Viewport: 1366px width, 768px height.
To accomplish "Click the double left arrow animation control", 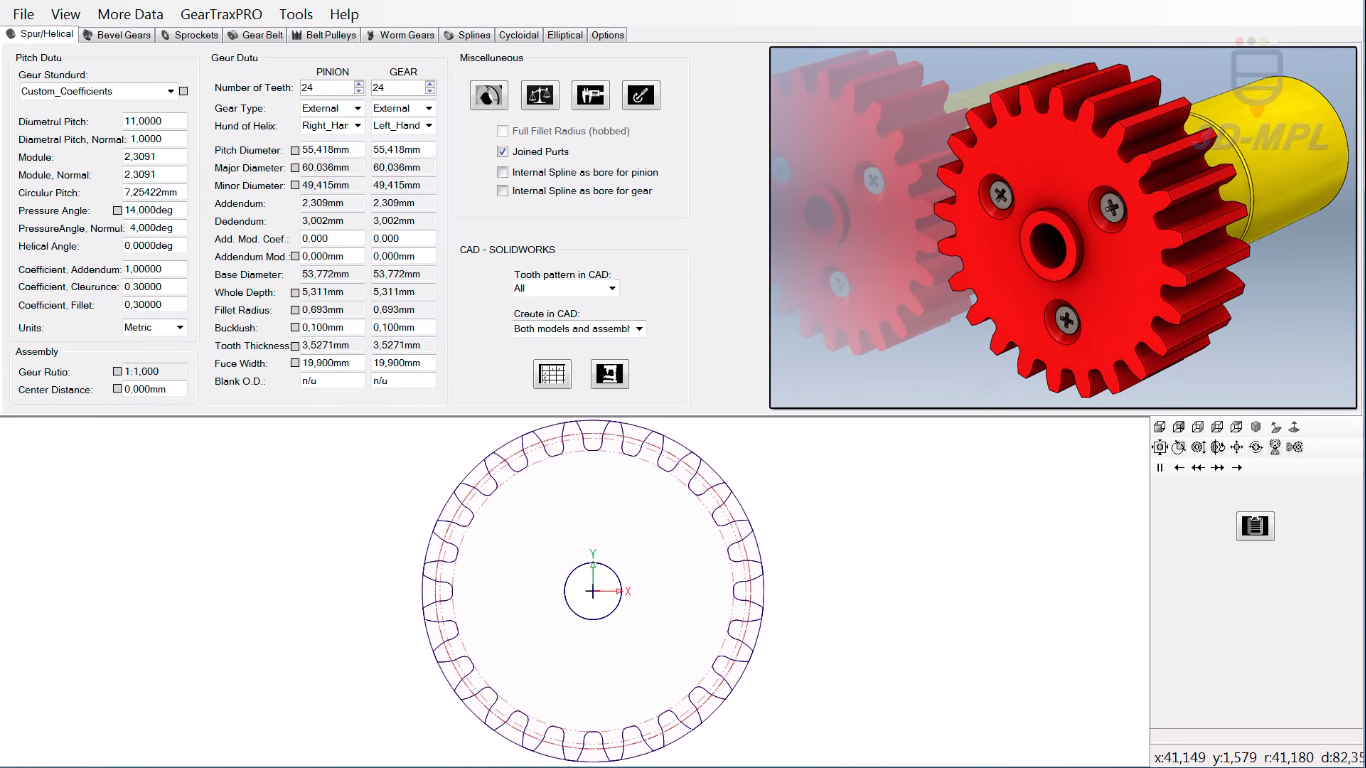I will point(1198,467).
